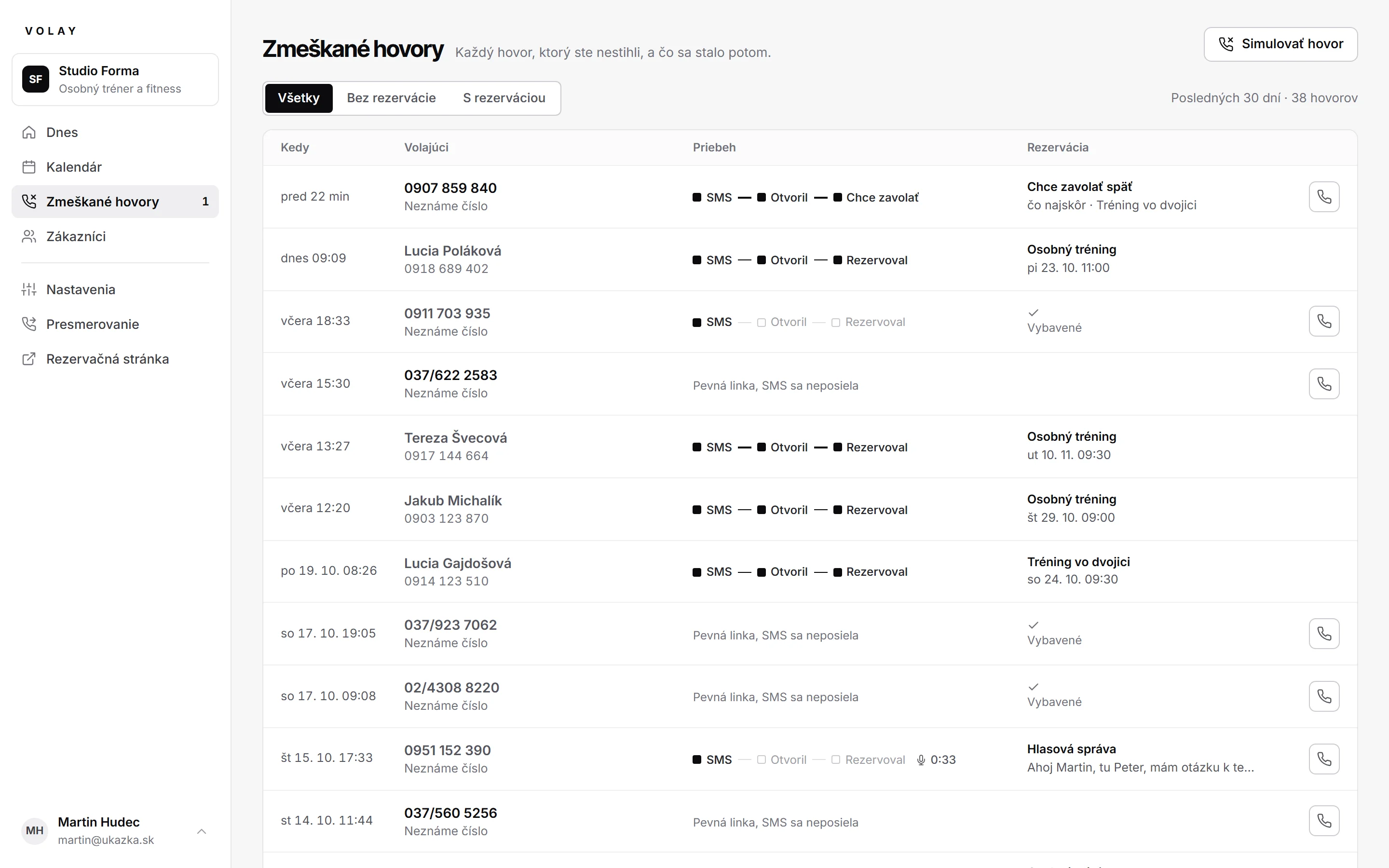Open Rezervačná stránka external link
The height and width of the screenshot is (868, 1389).
[x=115, y=359]
